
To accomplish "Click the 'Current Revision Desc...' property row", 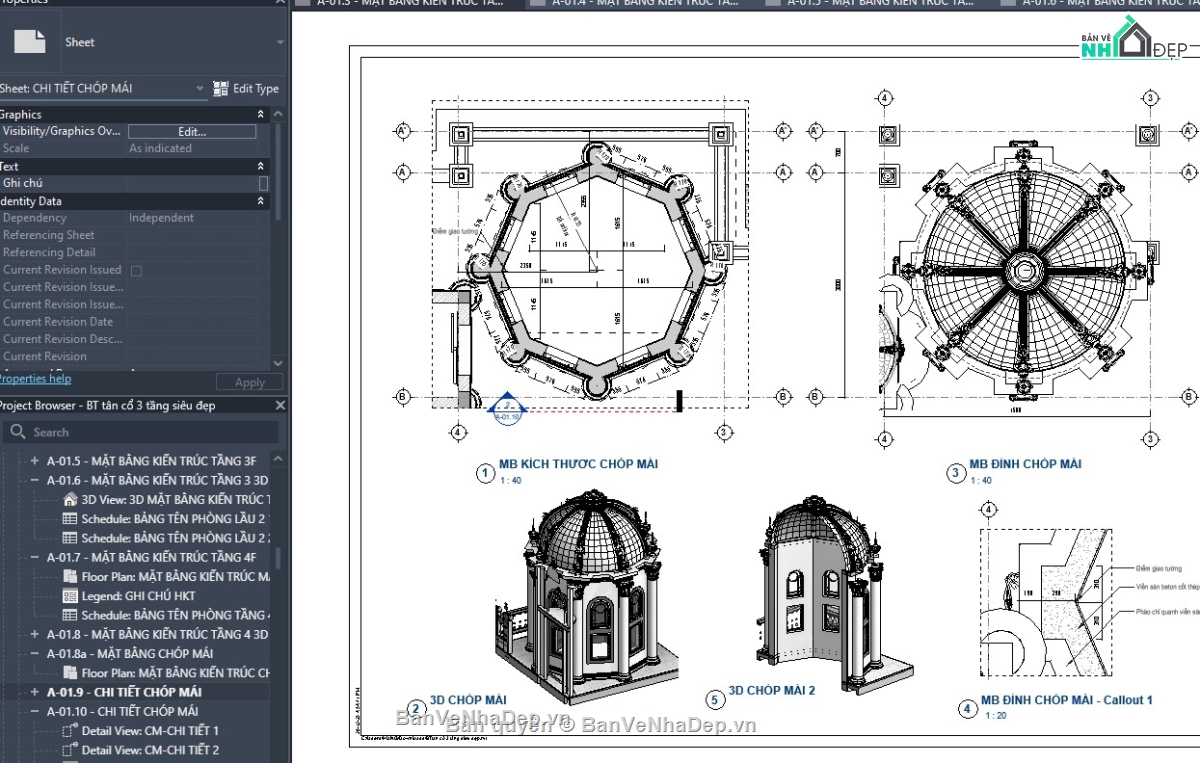I will pos(135,339).
